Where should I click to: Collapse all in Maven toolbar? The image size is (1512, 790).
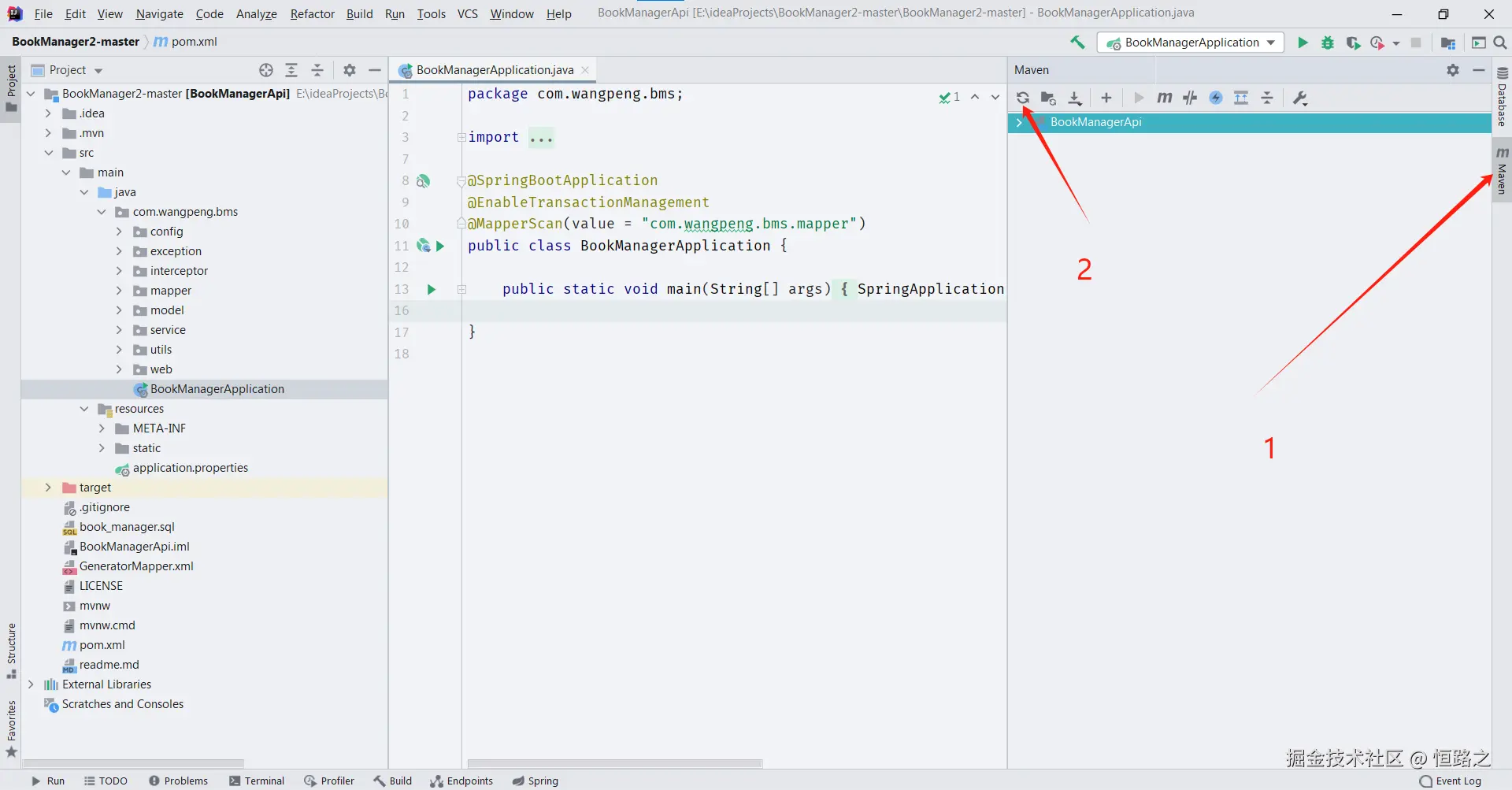pyautogui.click(x=1267, y=98)
